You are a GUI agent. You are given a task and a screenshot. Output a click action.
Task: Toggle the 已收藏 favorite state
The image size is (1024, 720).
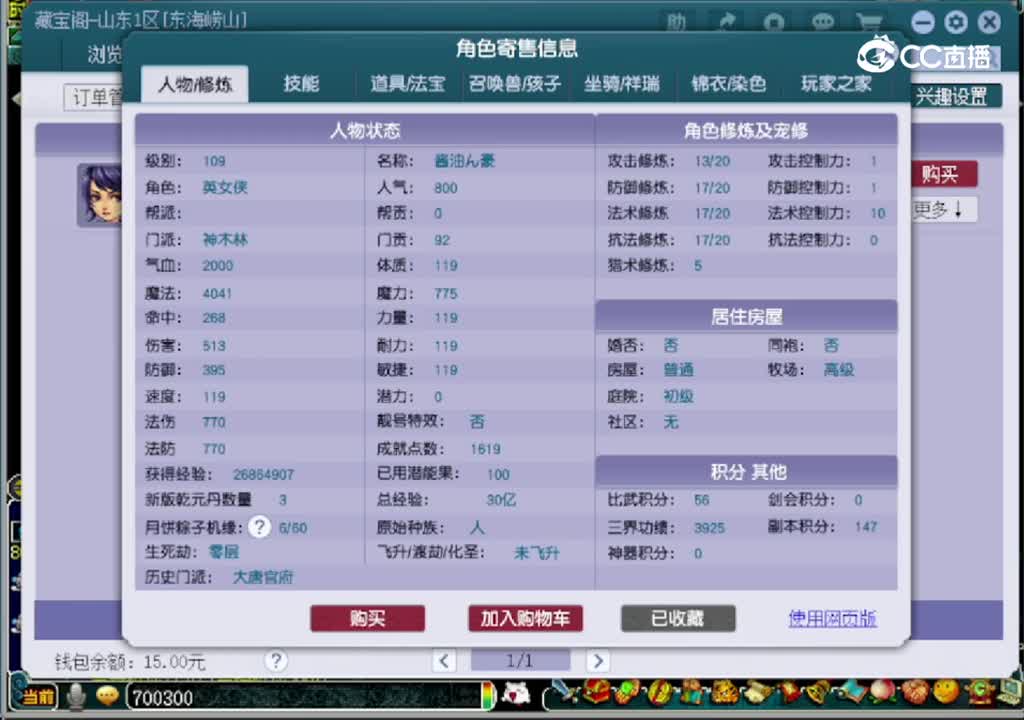point(678,618)
